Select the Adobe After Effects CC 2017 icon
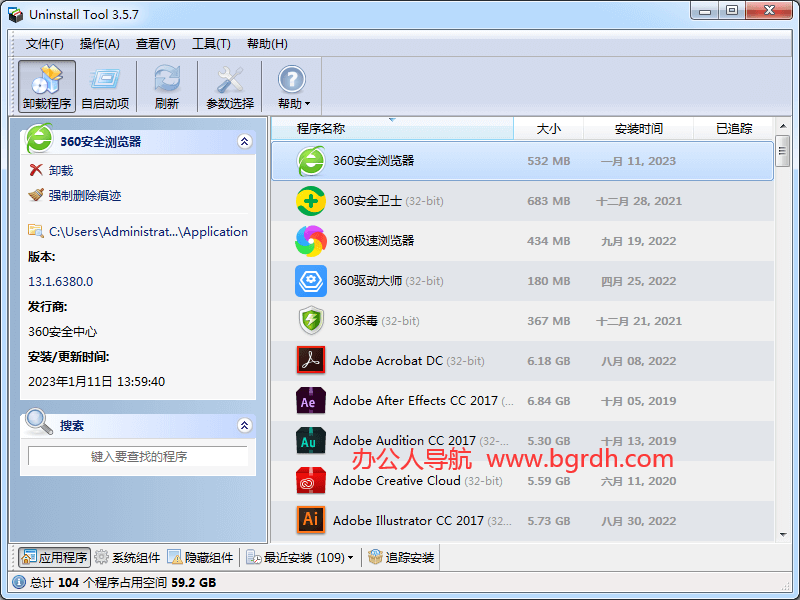Image resolution: width=800 pixels, height=600 pixels. point(311,401)
